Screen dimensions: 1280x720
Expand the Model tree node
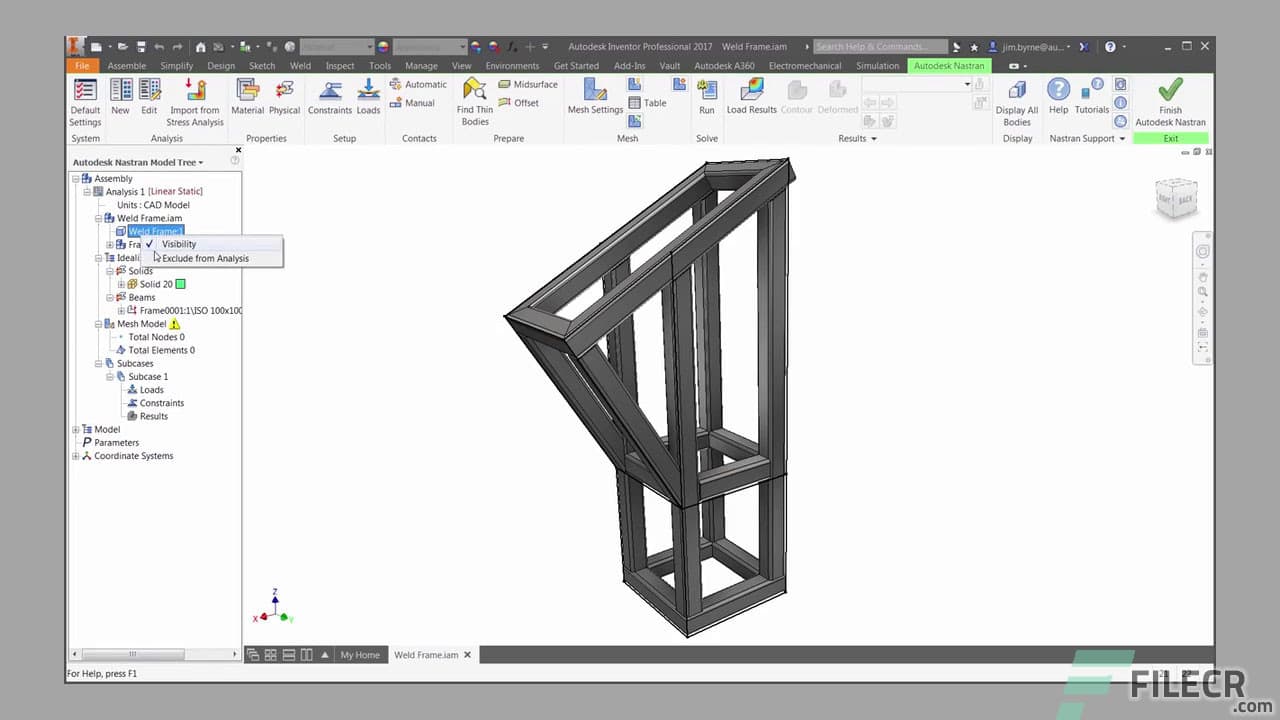tap(76, 429)
